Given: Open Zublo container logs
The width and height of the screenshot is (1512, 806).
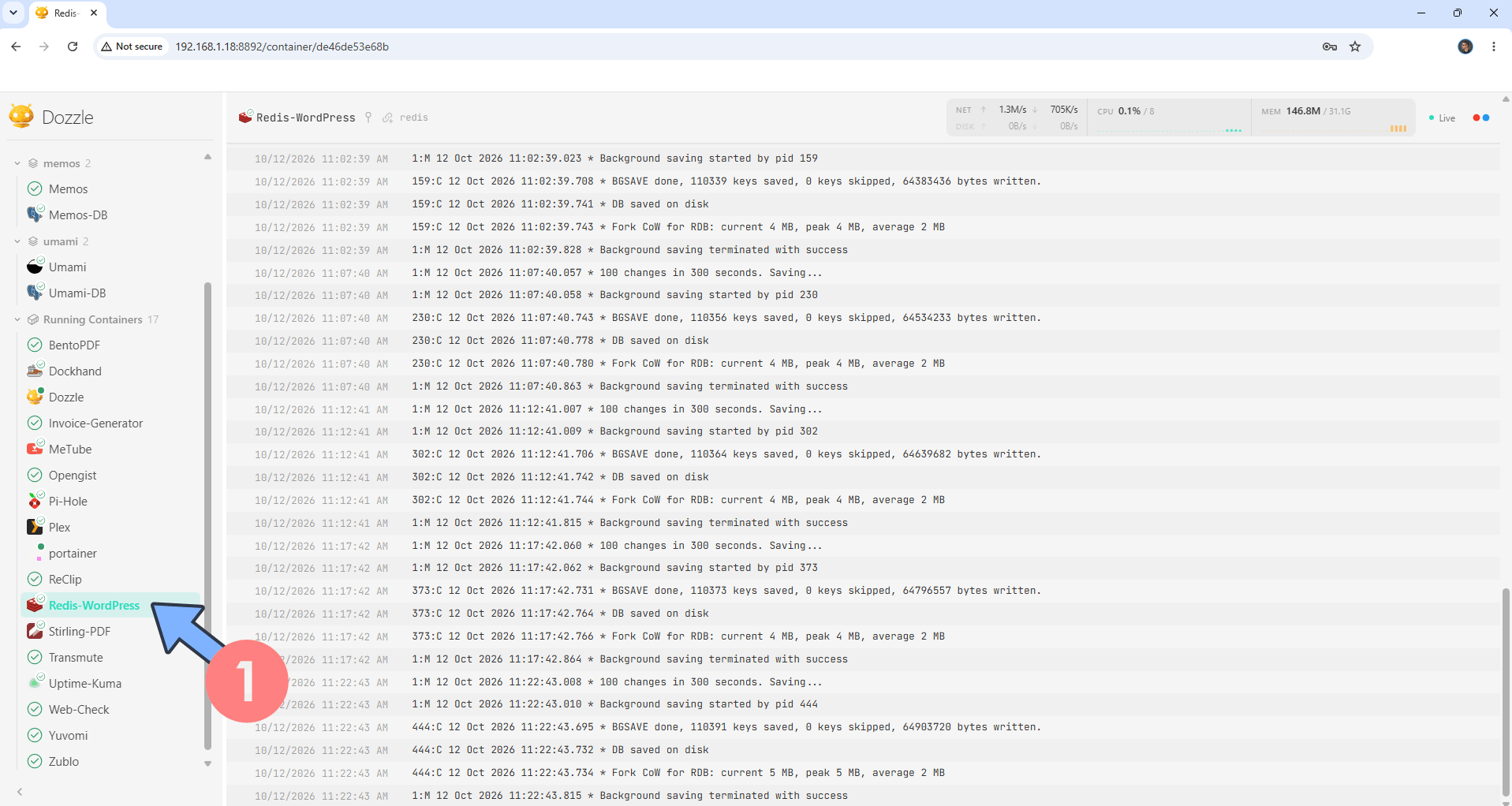Looking at the screenshot, I should pyautogui.click(x=63, y=762).
